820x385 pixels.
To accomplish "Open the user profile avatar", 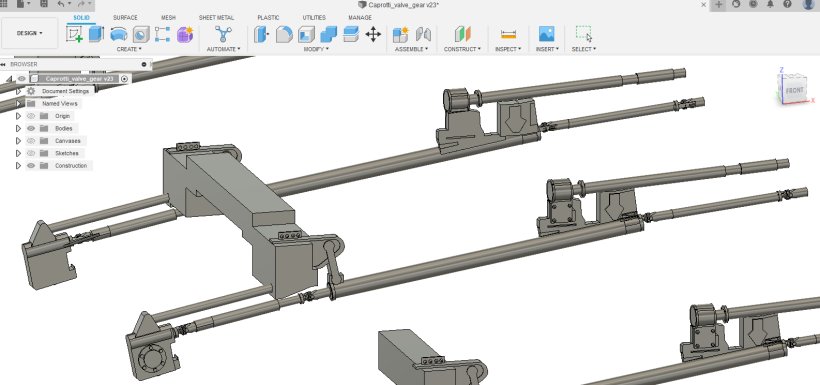I will [808, 4].
